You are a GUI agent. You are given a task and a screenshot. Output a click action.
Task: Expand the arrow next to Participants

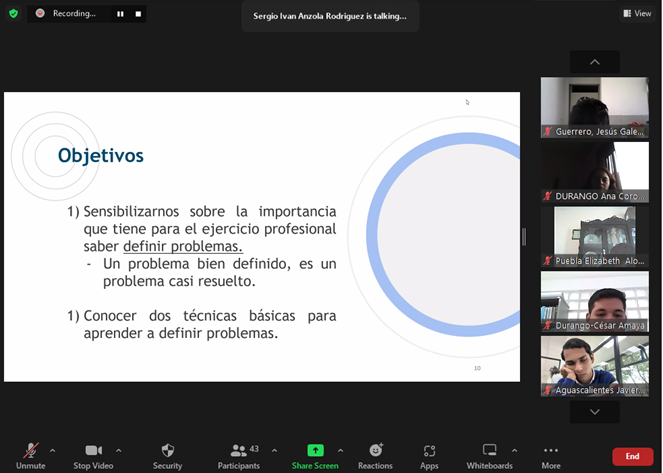pos(274,451)
